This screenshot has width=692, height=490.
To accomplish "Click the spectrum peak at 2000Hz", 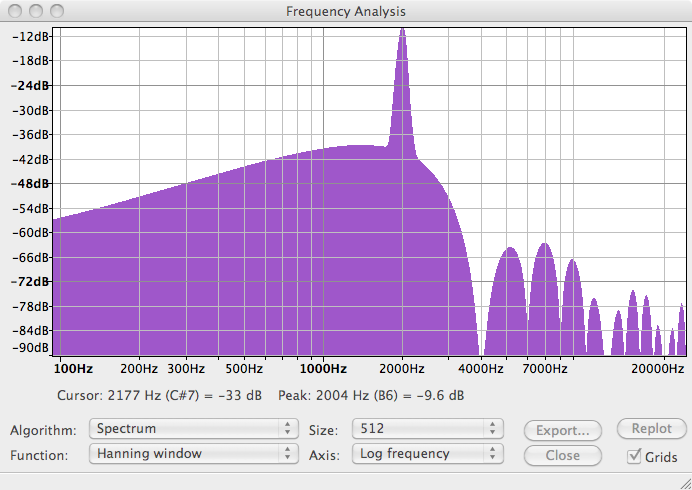I will click(x=402, y=30).
